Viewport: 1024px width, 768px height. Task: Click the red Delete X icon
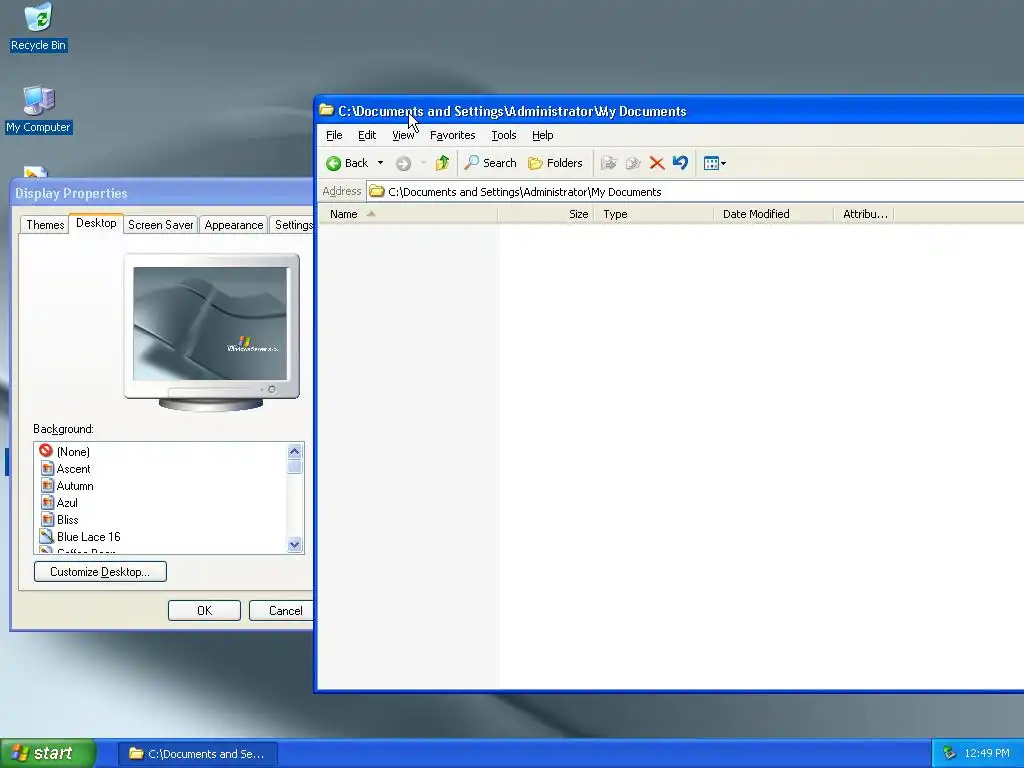pyautogui.click(x=657, y=163)
